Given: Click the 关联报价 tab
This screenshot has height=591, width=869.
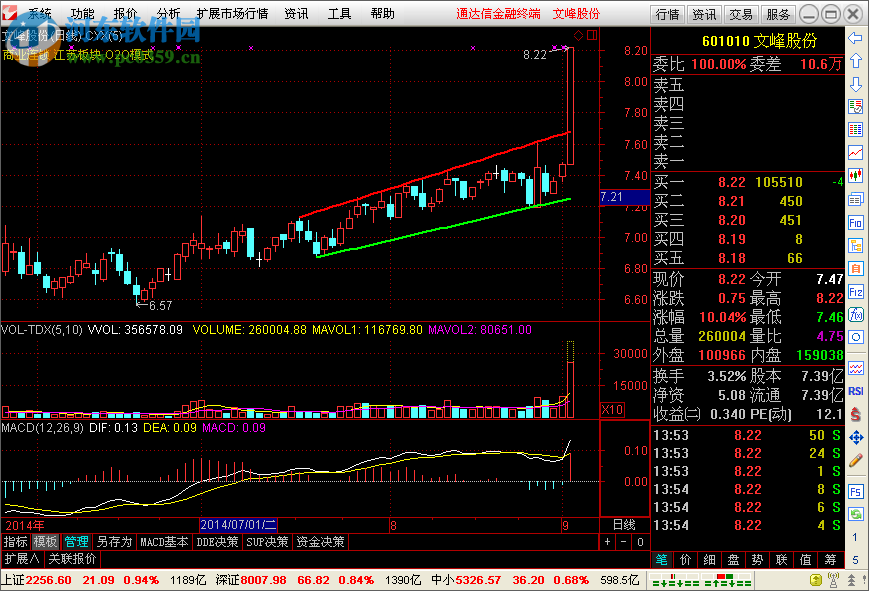Looking at the screenshot, I should pos(72,559).
